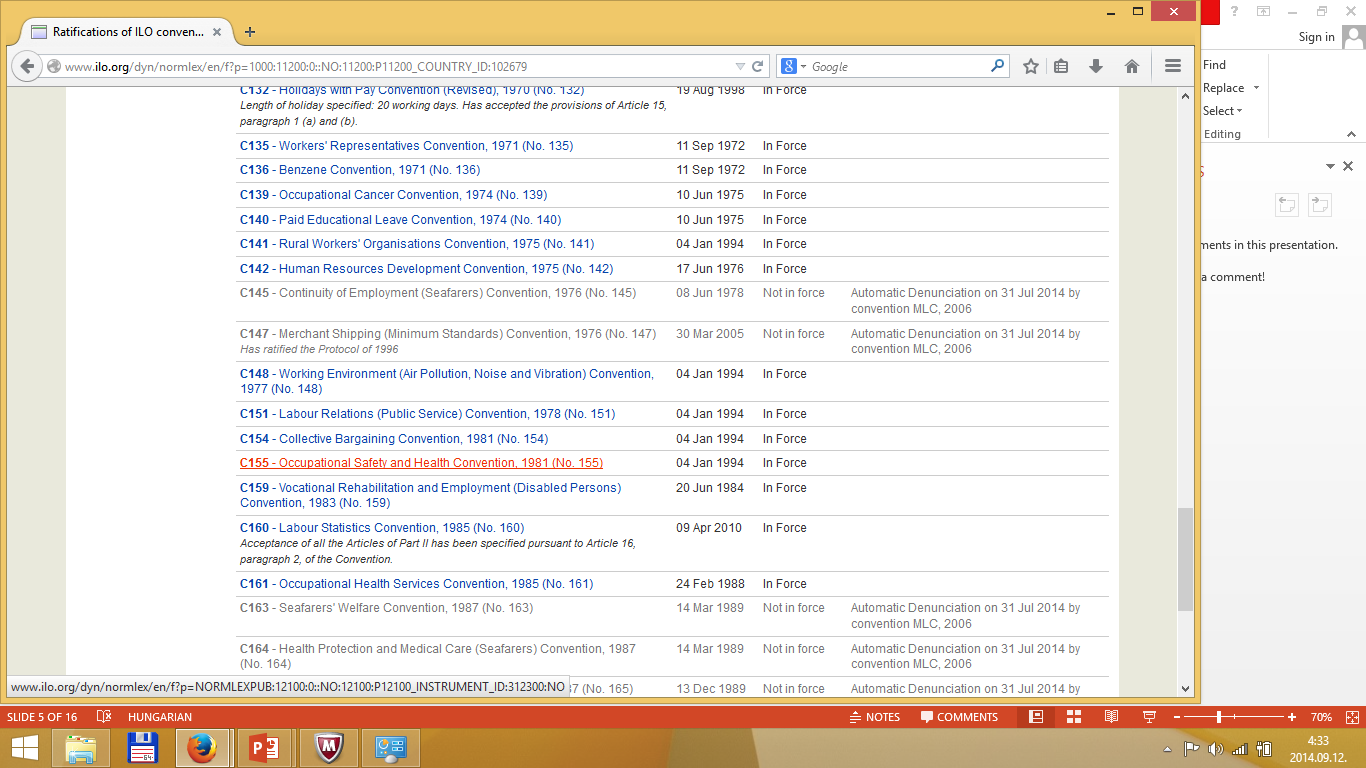Go to Firefox home page icon
The height and width of the screenshot is (768, 1366).
coord(1132,66)
